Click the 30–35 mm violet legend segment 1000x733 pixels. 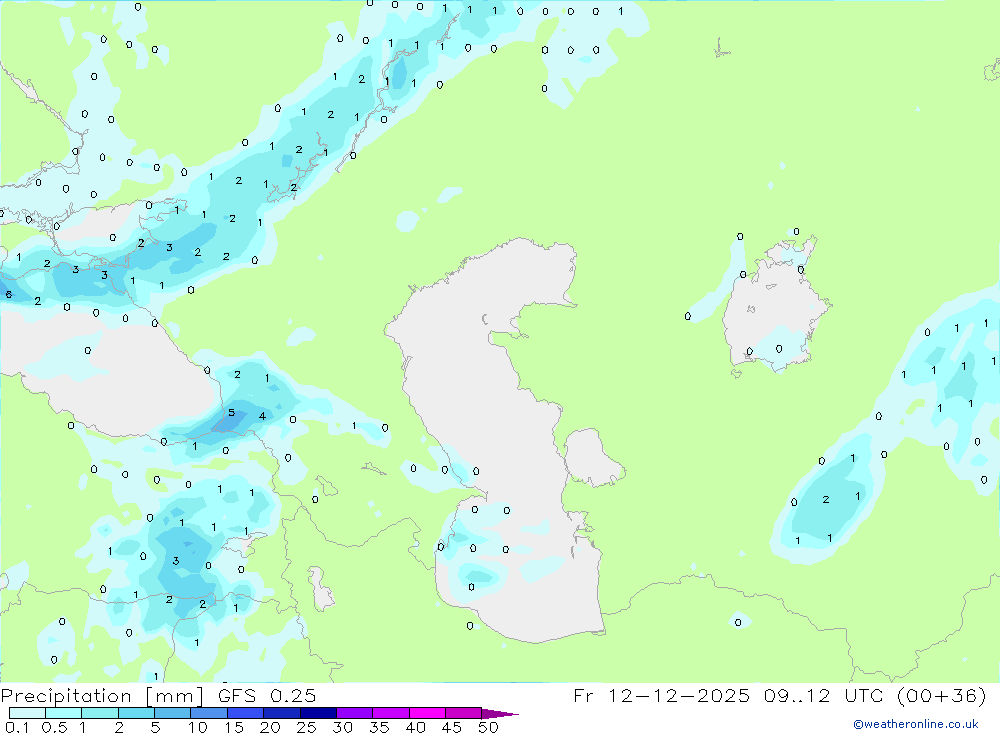354,713
